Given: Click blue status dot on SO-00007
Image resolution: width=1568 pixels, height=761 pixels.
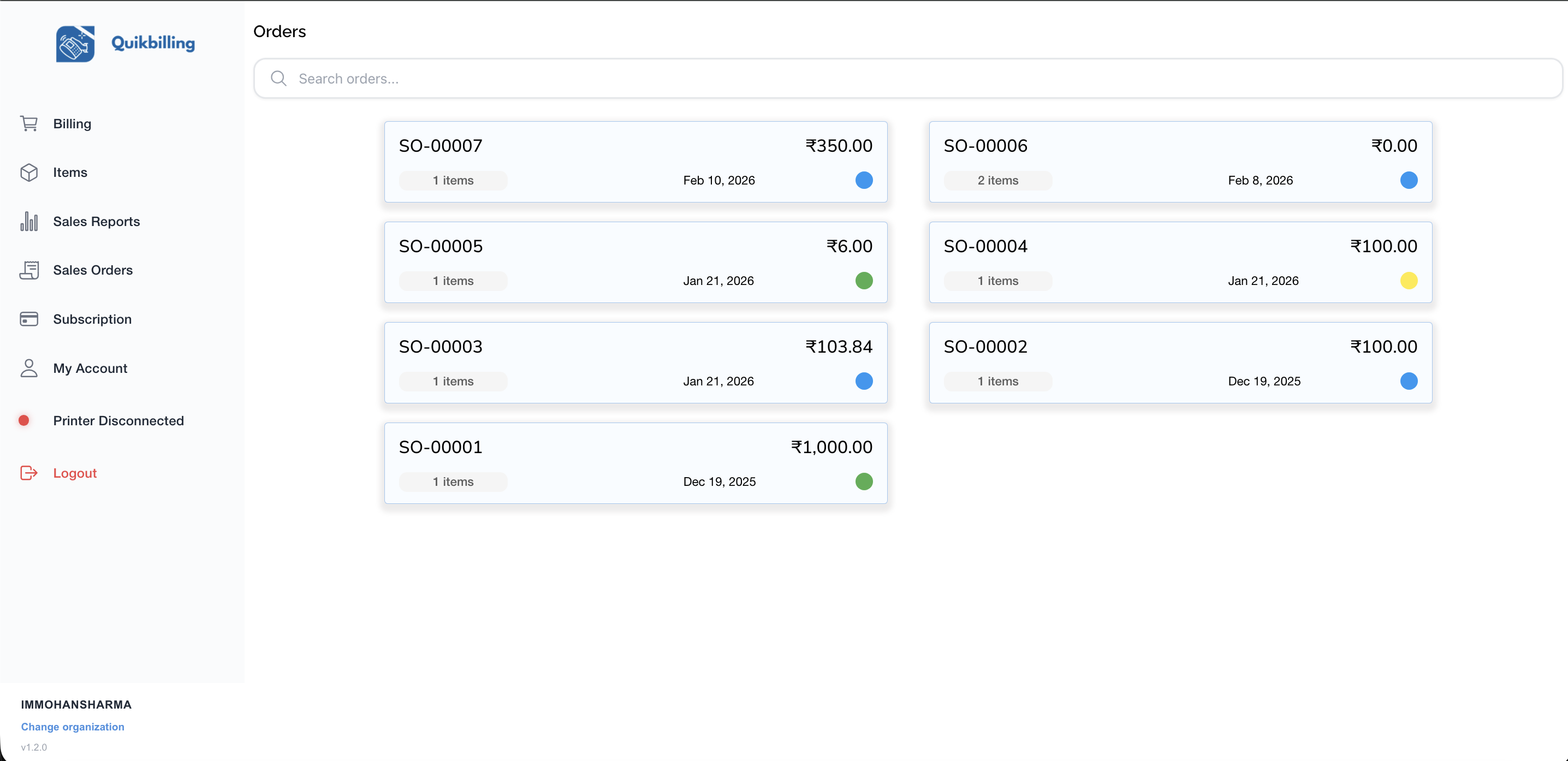Looking at the screenshot, I should point(864,180).
